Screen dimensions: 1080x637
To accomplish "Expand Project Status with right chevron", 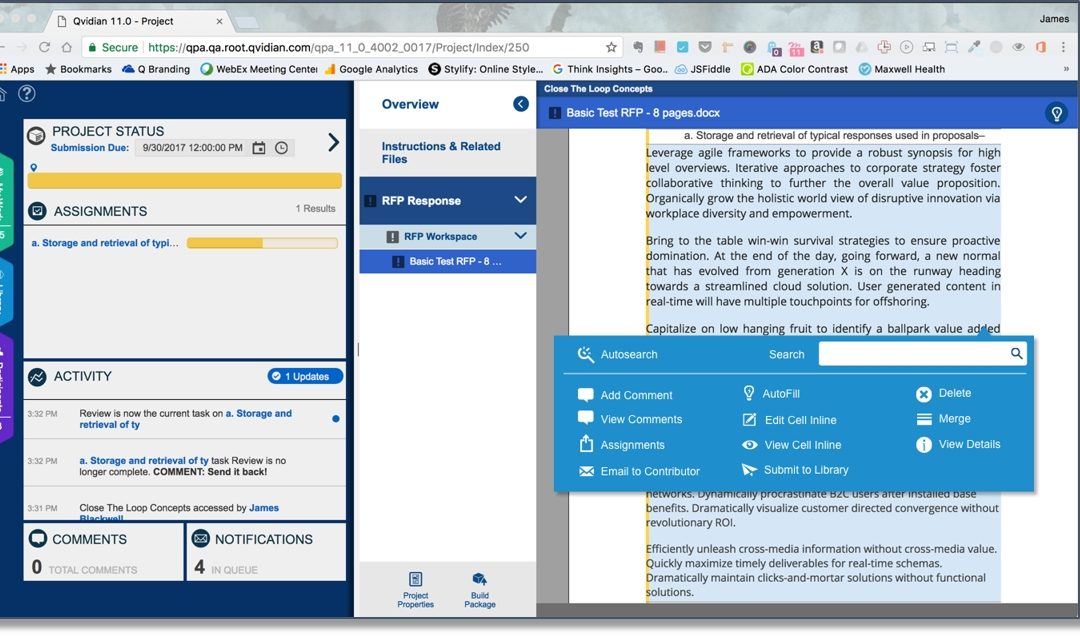I will (x=333, y=142).
